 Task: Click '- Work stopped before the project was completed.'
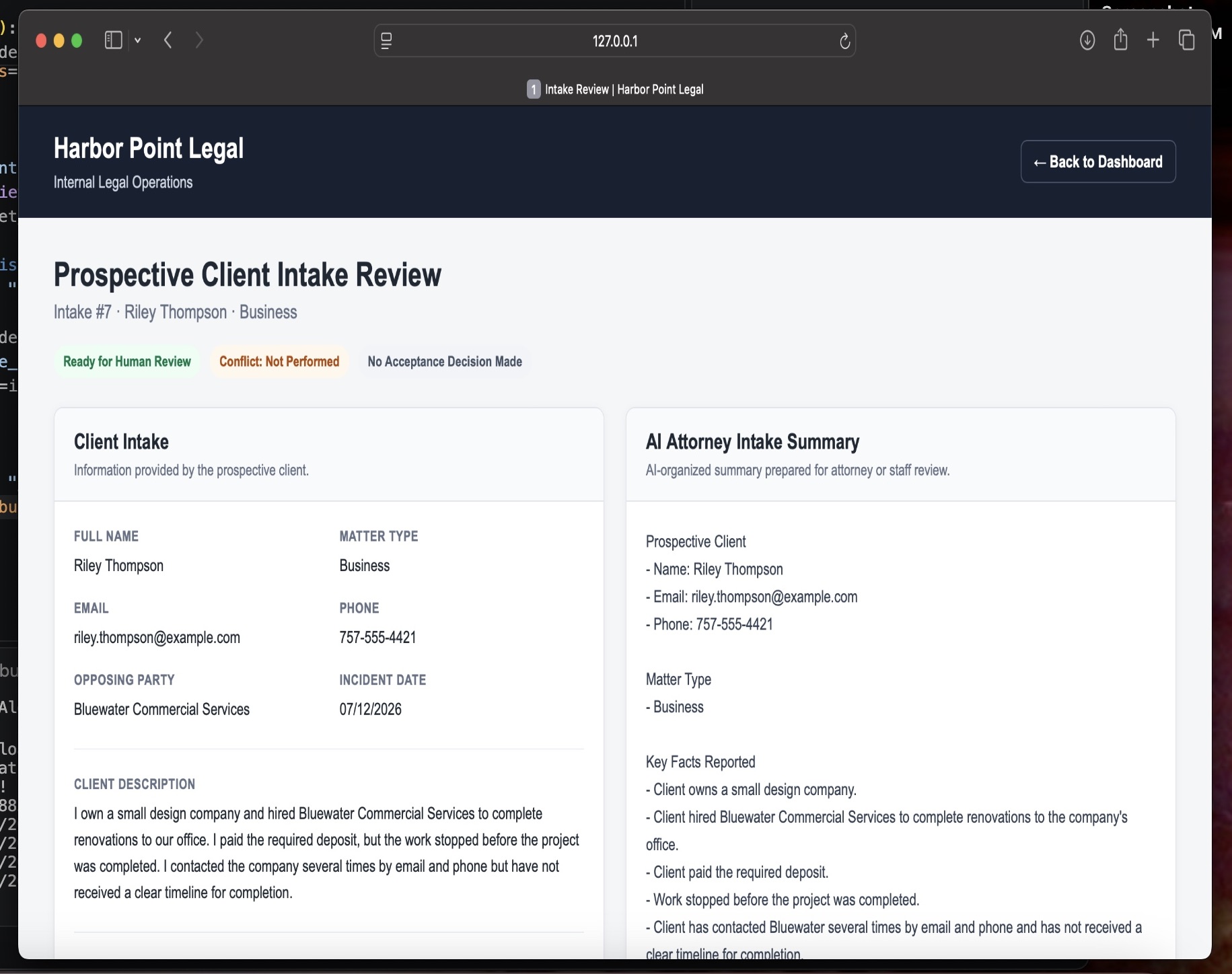(783, 900)
